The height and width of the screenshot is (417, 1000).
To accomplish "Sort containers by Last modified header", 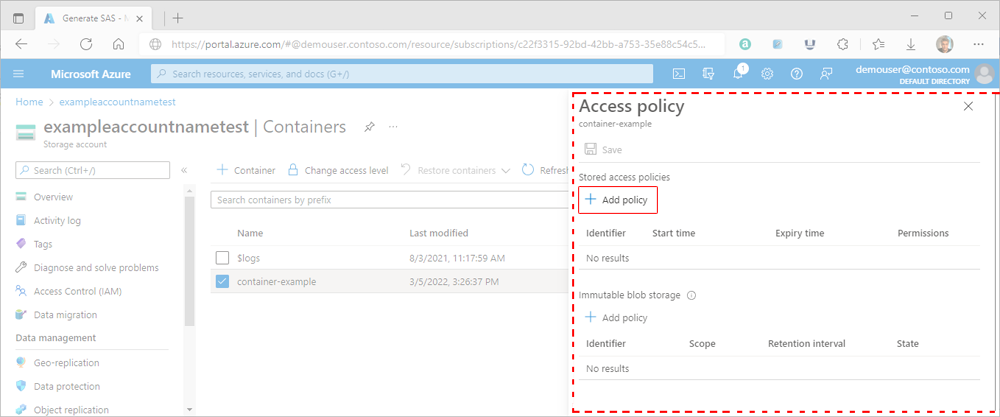I will (439, 233).
